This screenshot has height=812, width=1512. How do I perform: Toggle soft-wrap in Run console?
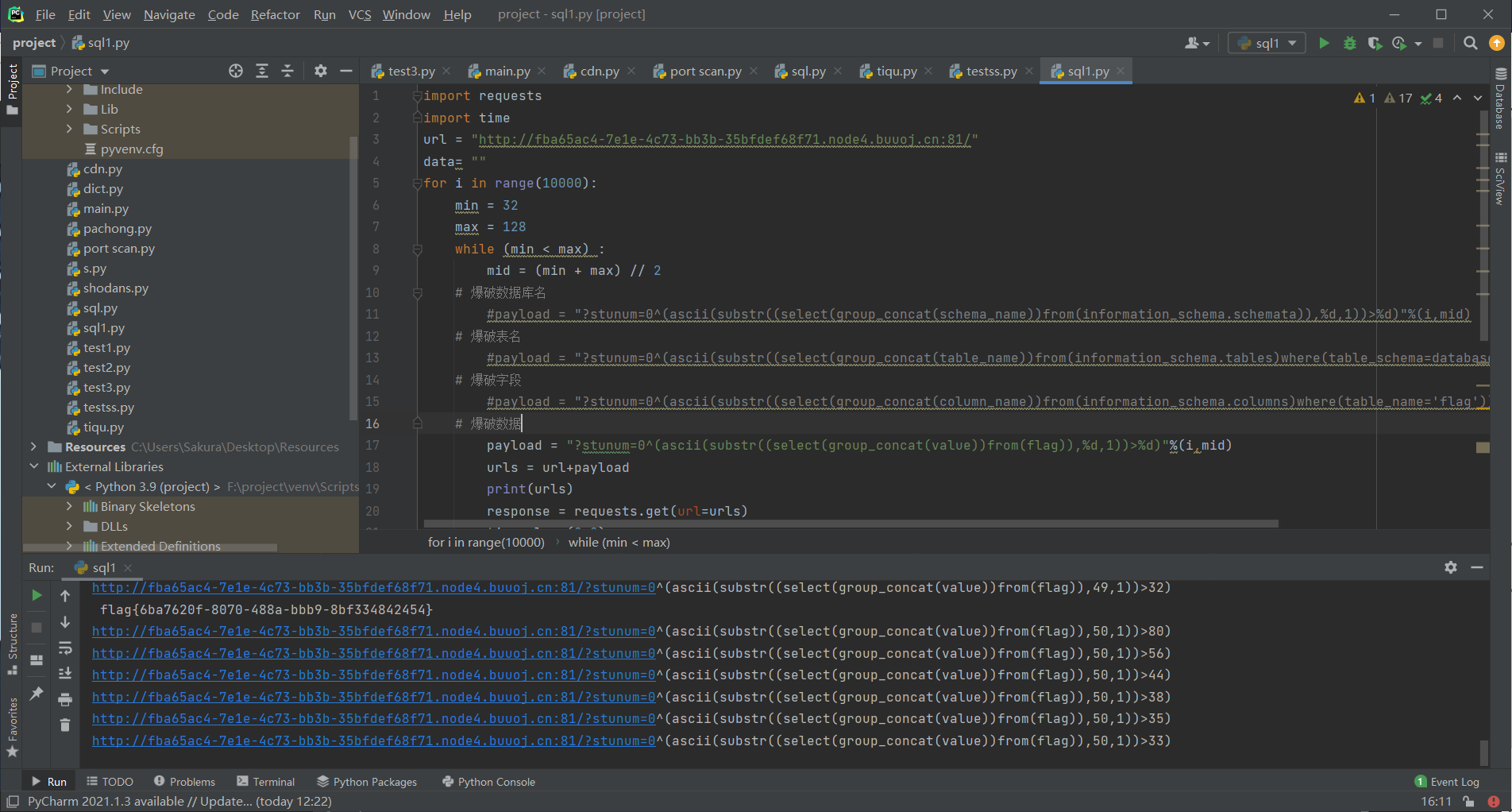(65, 648)
